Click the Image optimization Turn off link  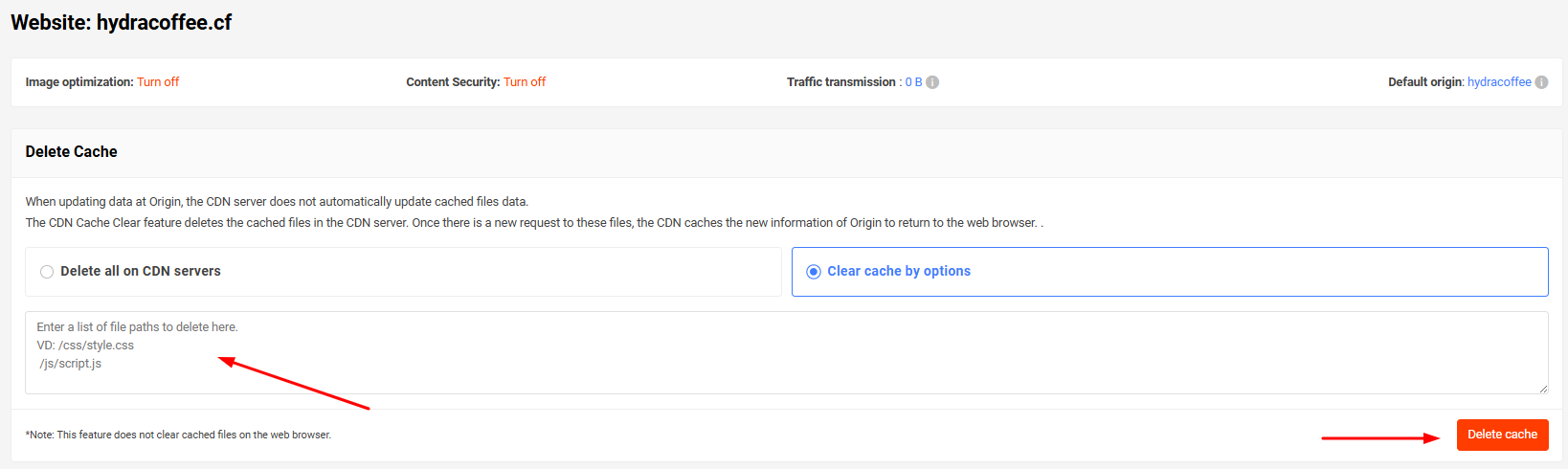[158, 82]
